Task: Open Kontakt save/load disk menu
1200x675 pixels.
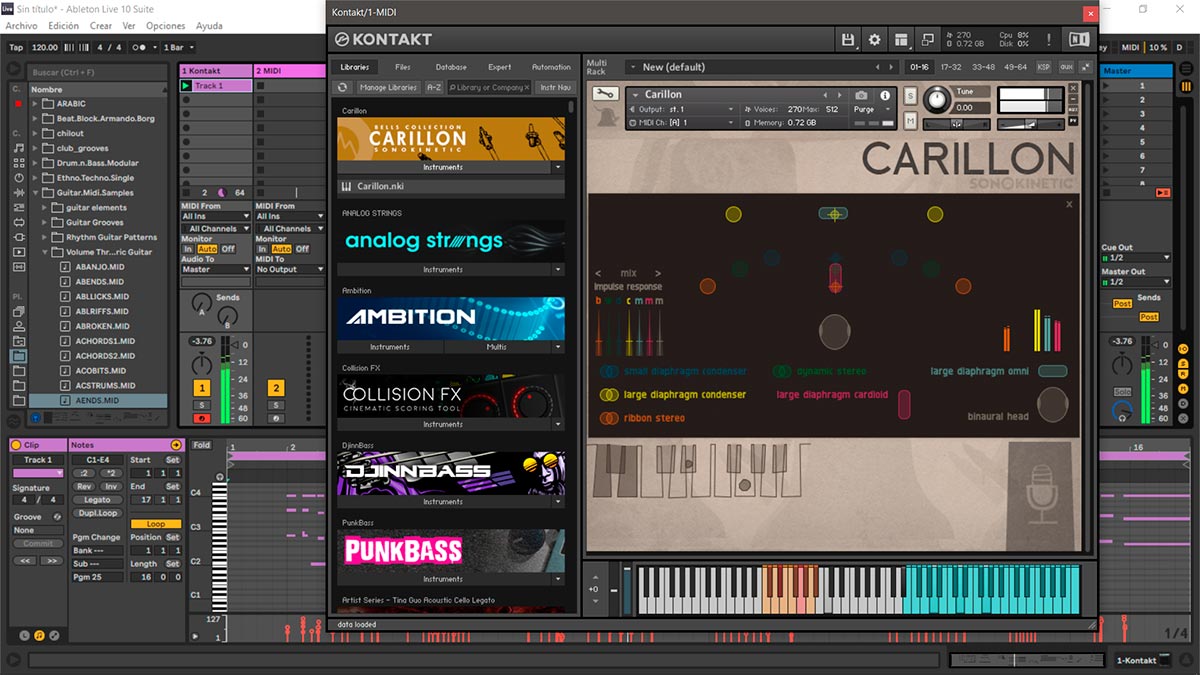Action: [848, 39]
